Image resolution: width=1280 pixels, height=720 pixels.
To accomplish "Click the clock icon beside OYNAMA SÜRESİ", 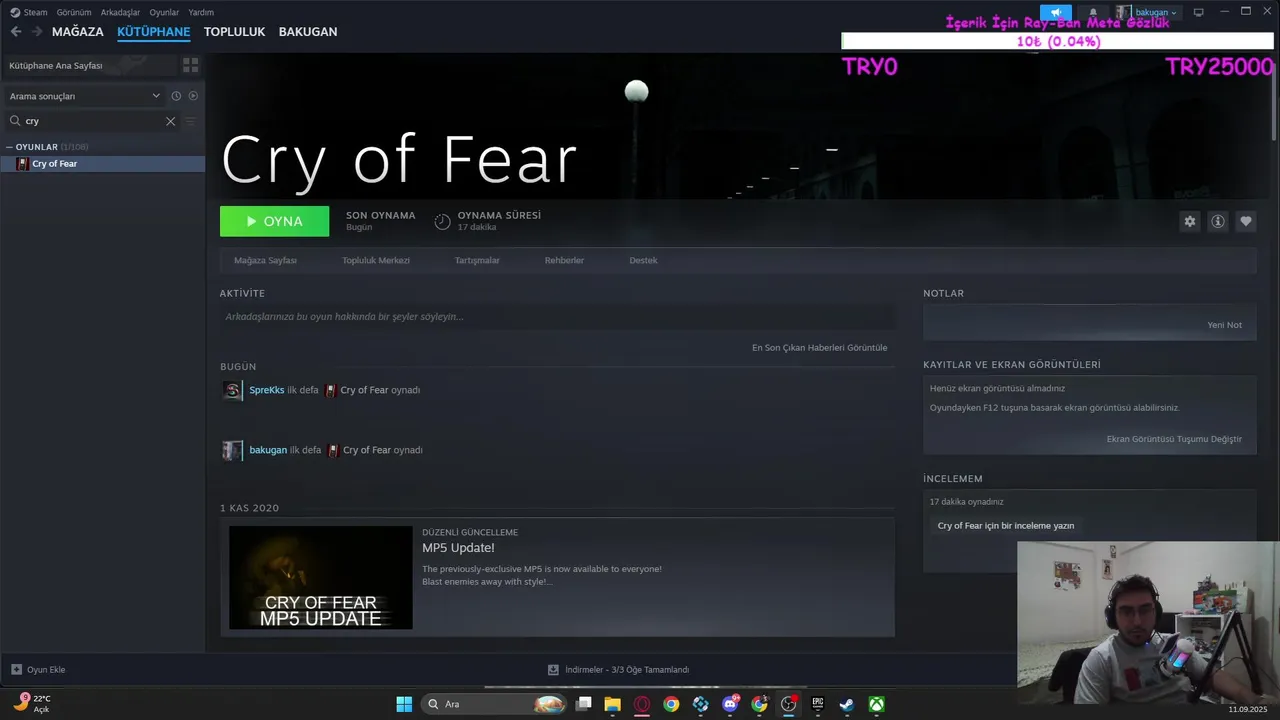I will click(x=442, y=221).
